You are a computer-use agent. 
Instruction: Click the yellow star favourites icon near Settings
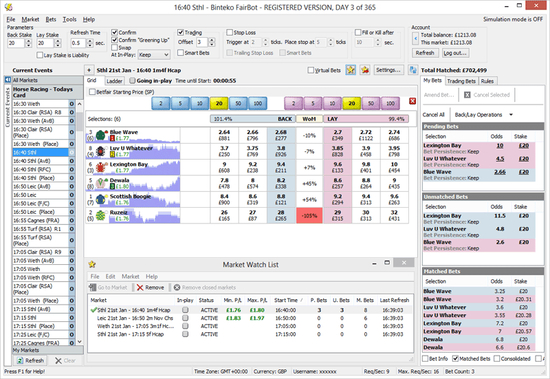pos(350,70)
